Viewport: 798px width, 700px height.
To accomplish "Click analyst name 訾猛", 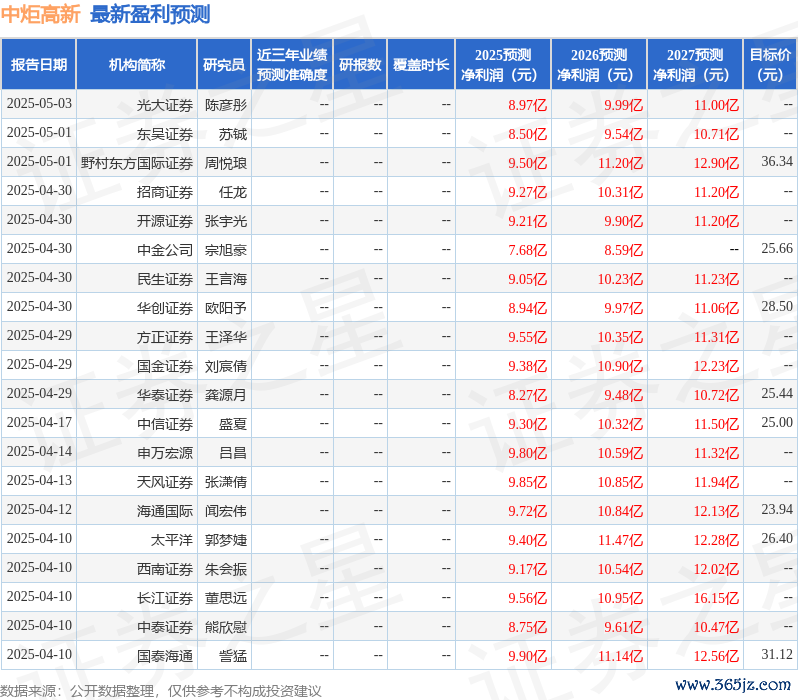I will [233, 656].
